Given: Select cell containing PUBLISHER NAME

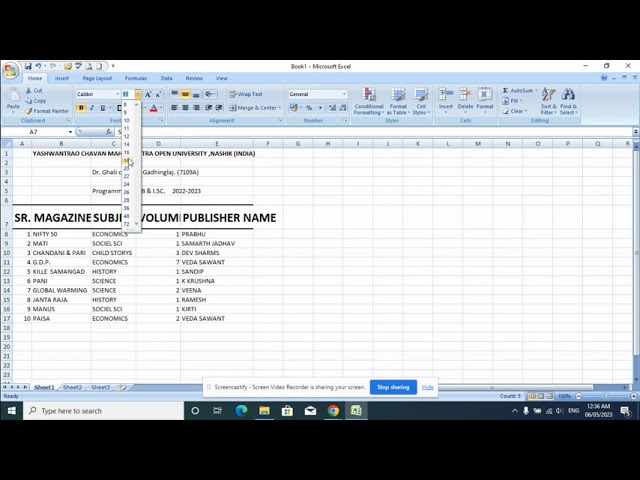Looking at the screenshot, I should coord(217,218).
